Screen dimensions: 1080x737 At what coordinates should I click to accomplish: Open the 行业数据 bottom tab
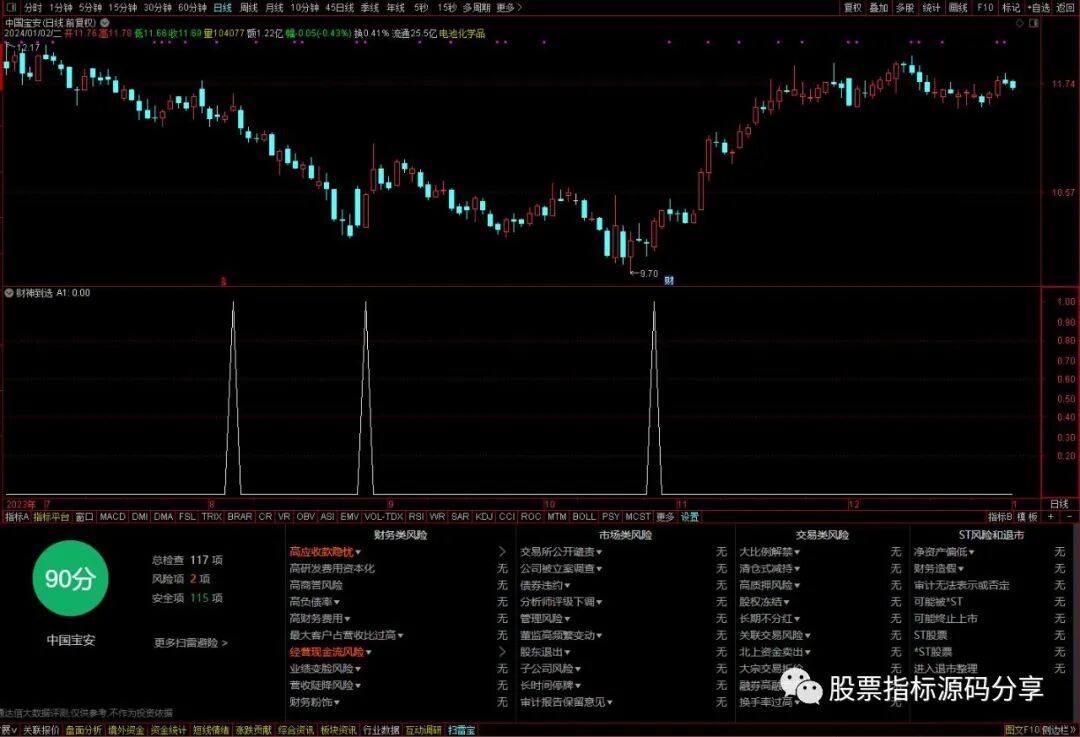click(x=381, y=730)
